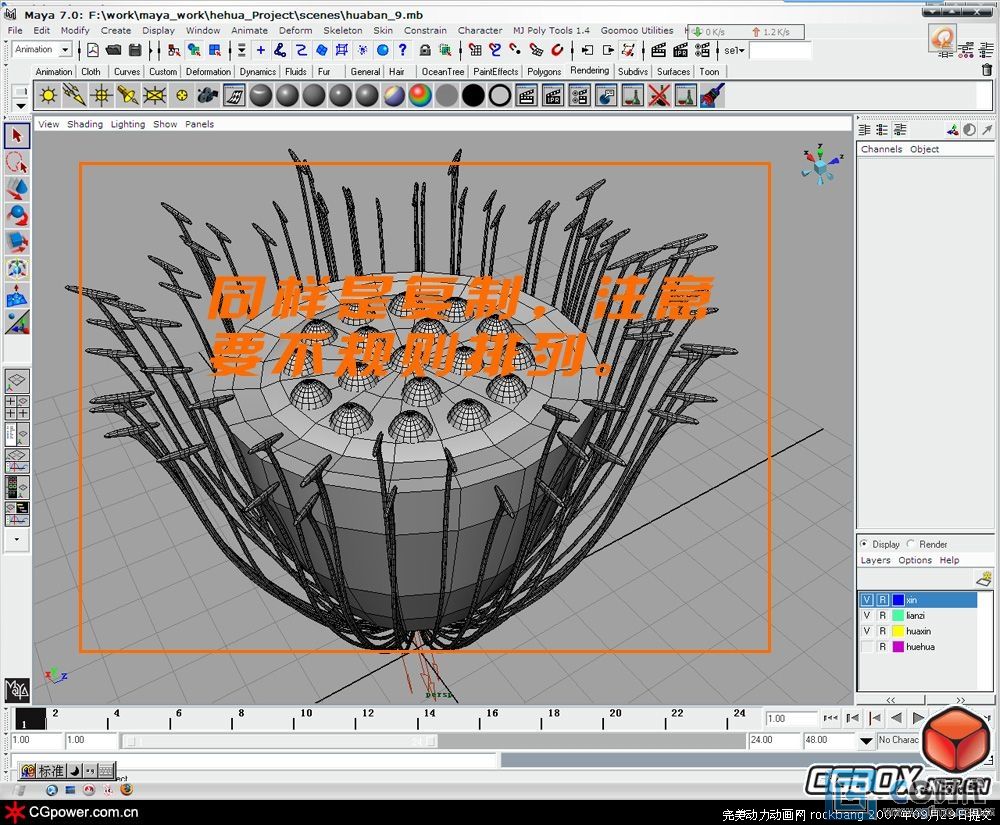Activate the Soft Modification tool
Image resolution: width=1000 pixels, height=825 pixels.
click(x=17, y=296)
